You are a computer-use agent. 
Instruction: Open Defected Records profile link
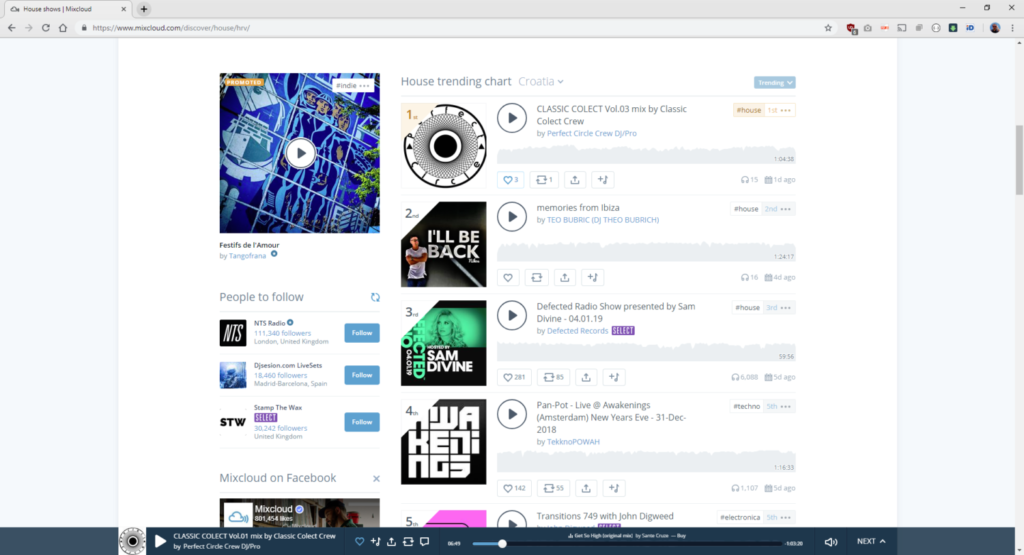(577, 331)
